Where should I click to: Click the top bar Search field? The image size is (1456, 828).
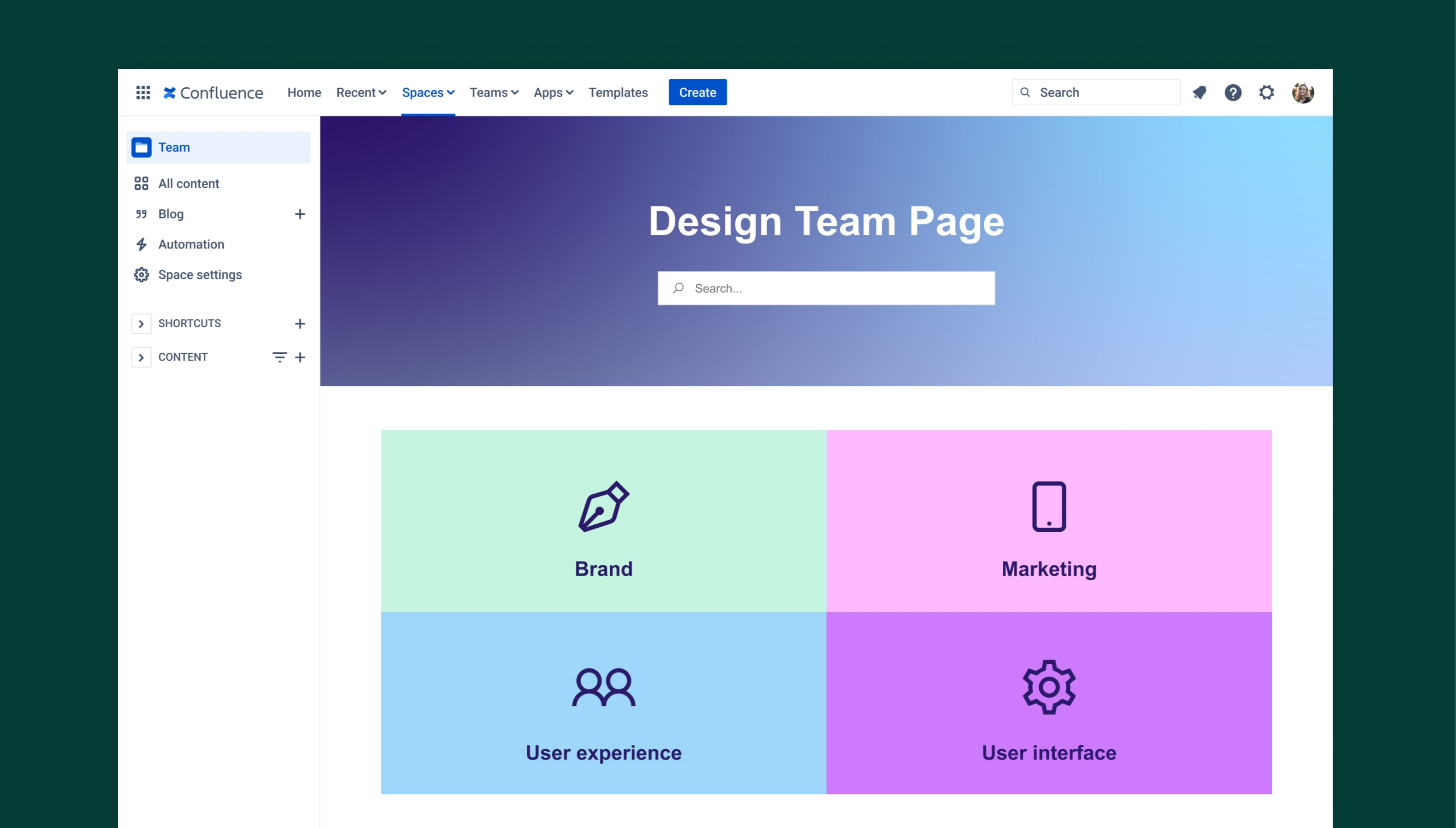pos(1096,92)
